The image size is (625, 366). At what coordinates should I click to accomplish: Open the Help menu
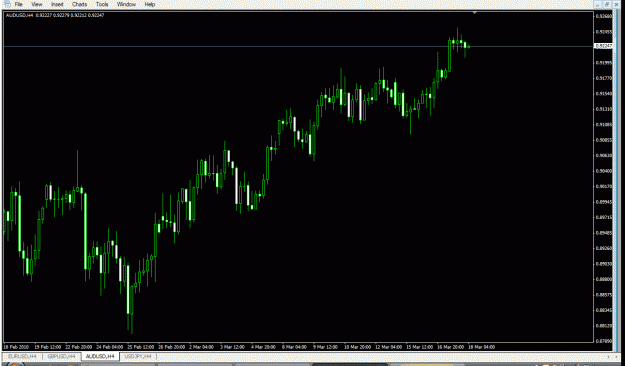pyautogui.click(x=150, y=4)
